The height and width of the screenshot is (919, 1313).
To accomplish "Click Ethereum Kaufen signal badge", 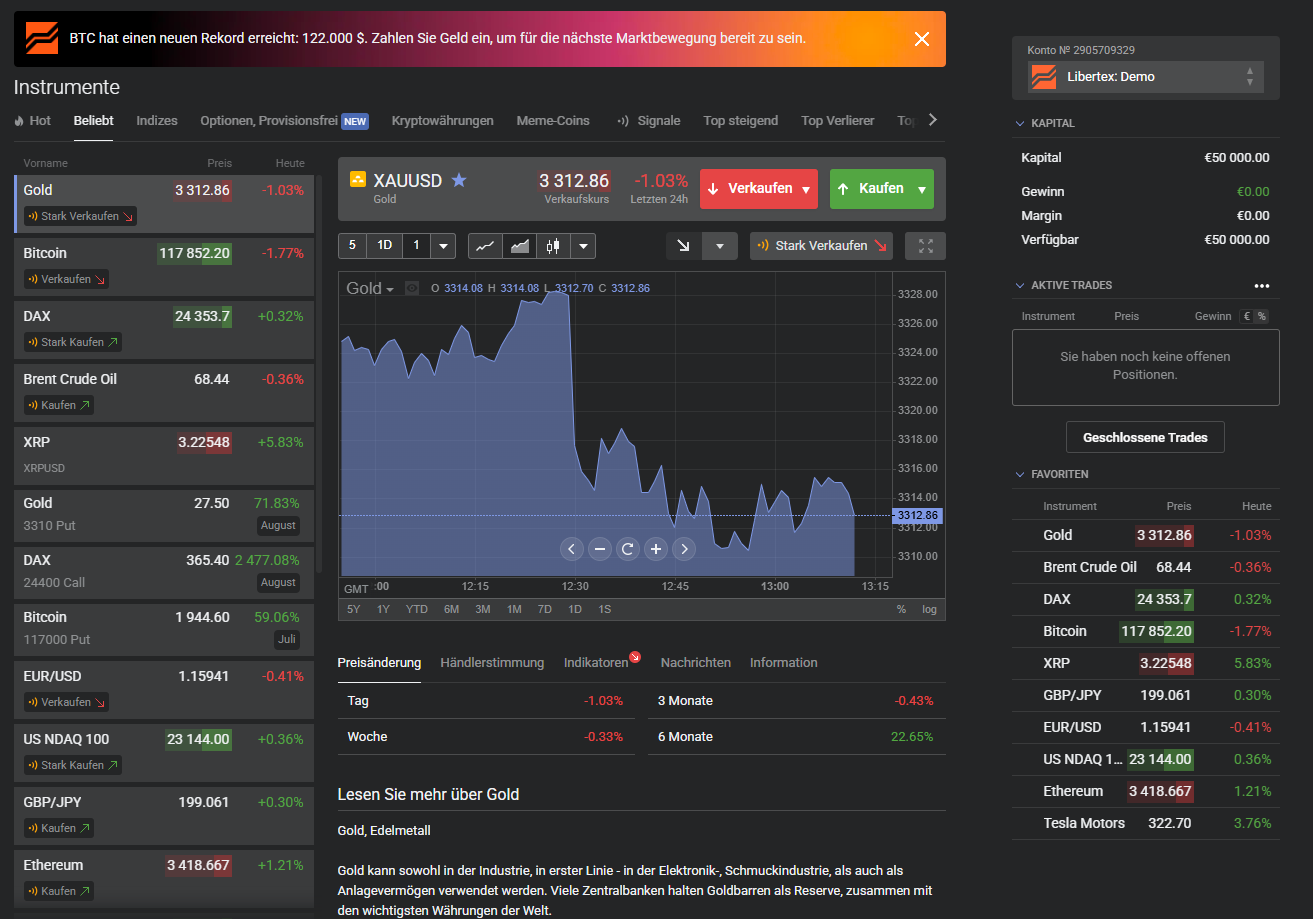I will tap(59, 891).
